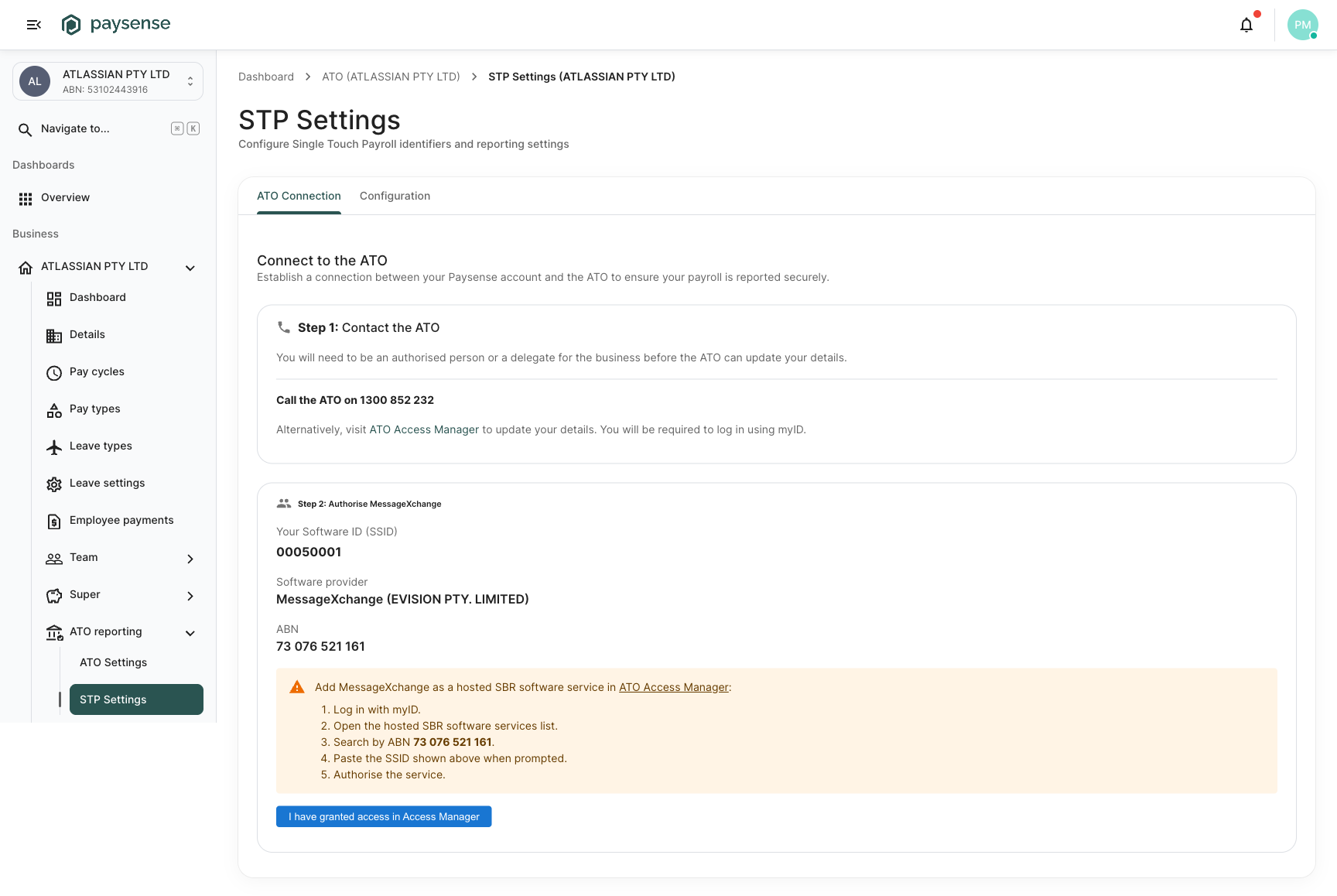
Task: Click the Employee payments document icon
Action: coord(54,522)
